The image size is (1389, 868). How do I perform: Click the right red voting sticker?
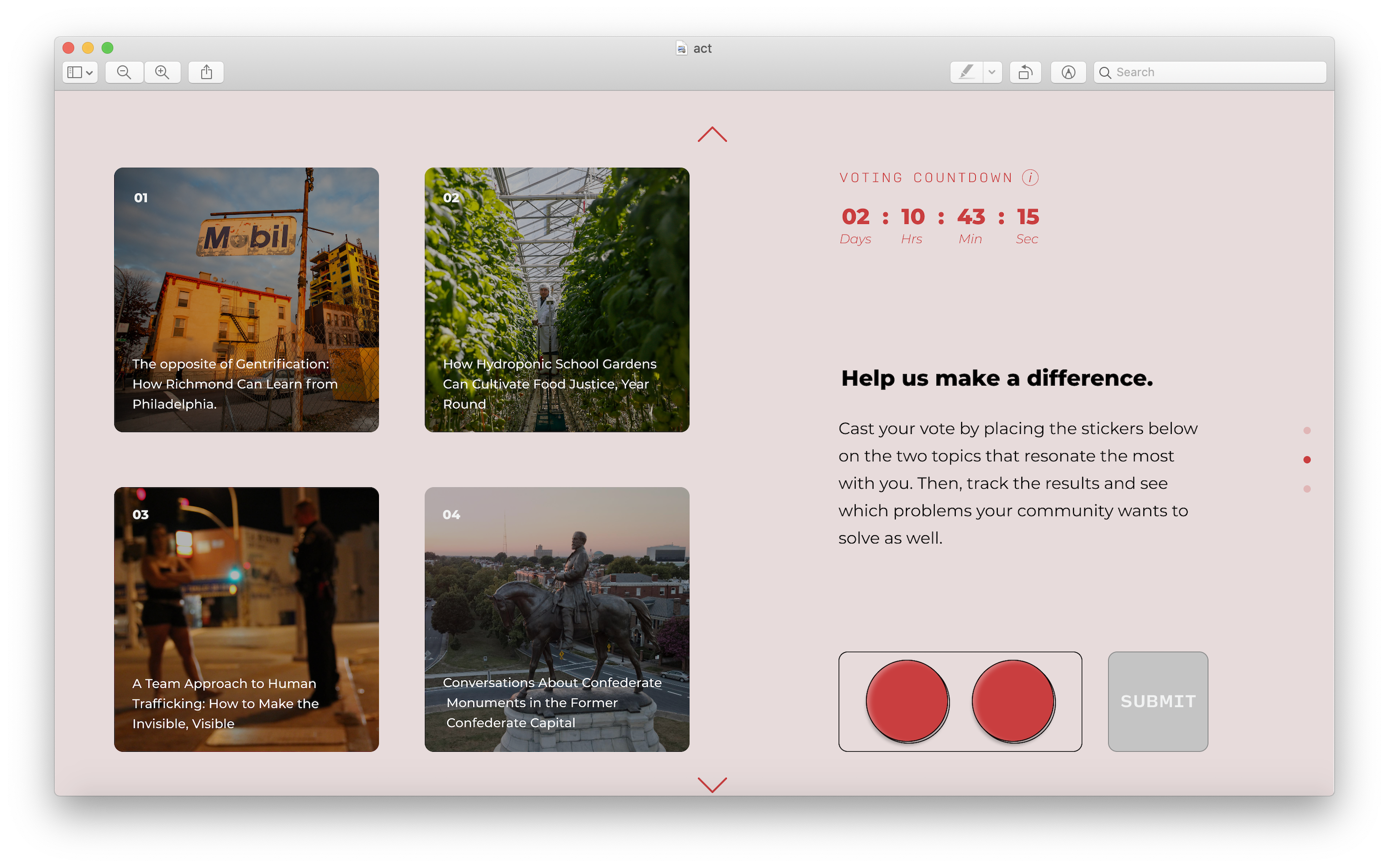[1013, 701]
